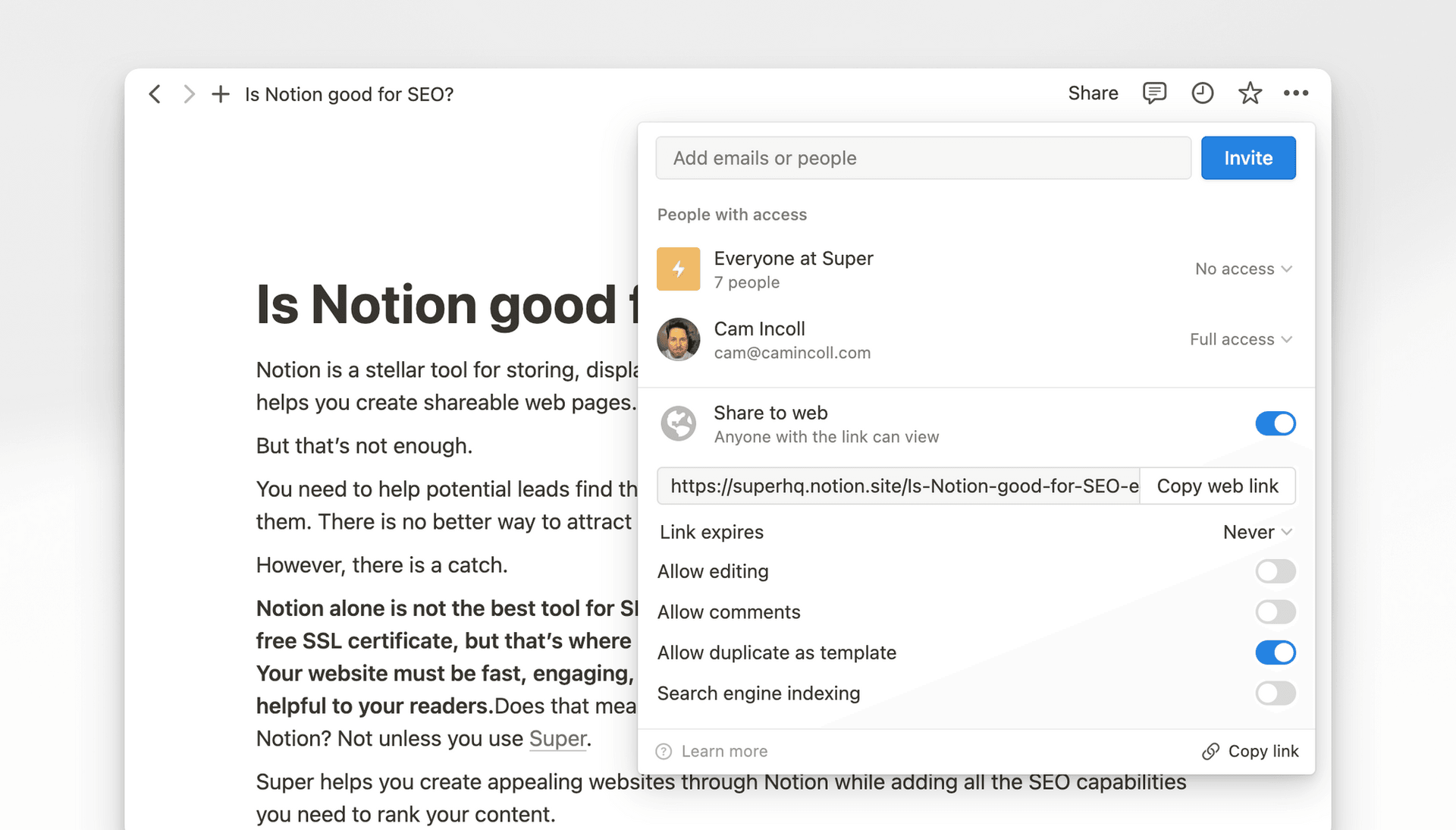
Task: Click the blue Invite button
Action: 1248,158
